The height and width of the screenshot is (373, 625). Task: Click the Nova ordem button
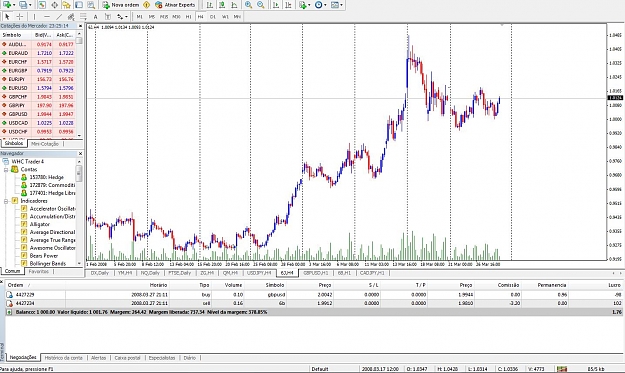click(120, 5)
